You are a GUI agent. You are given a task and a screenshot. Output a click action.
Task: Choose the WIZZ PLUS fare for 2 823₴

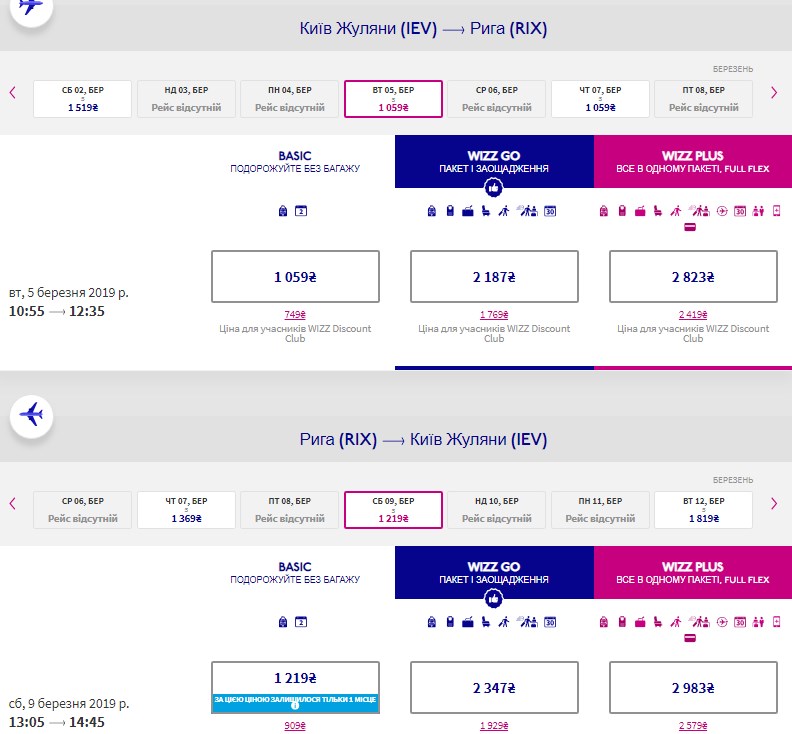coord(693,277)
